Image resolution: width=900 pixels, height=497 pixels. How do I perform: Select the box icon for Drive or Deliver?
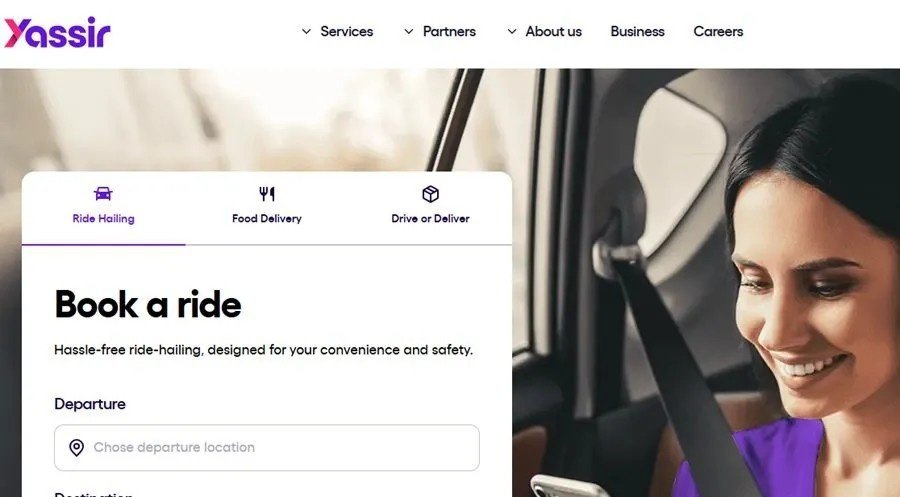click(x=430, y=194)
